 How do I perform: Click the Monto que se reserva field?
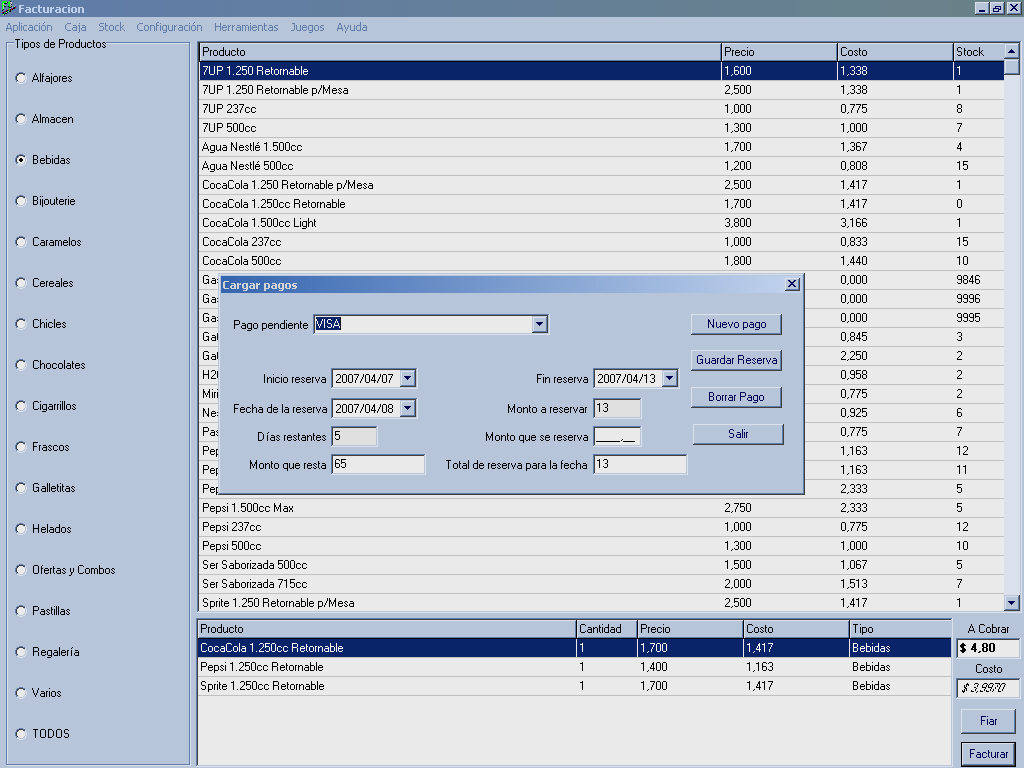click(x=617, y=437)
